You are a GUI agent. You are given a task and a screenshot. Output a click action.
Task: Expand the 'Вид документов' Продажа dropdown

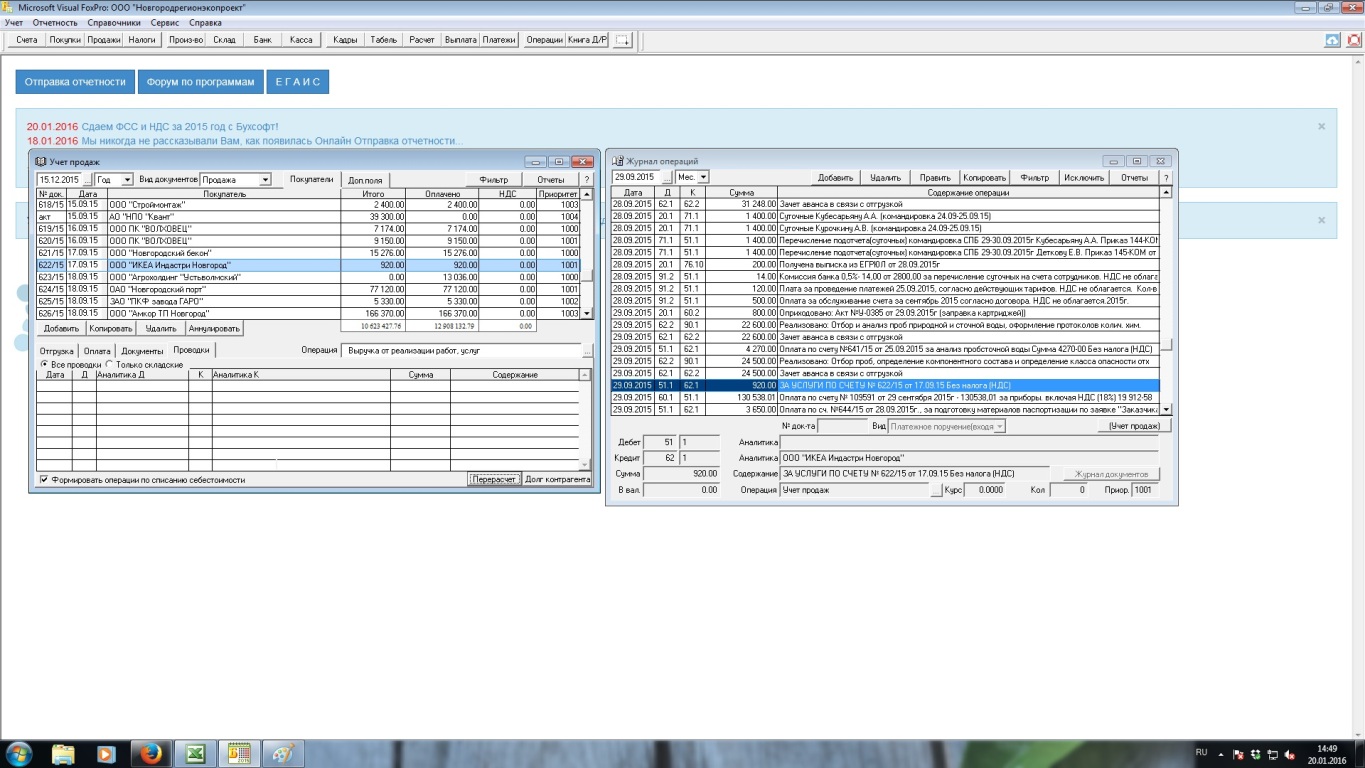pos(265,180)
